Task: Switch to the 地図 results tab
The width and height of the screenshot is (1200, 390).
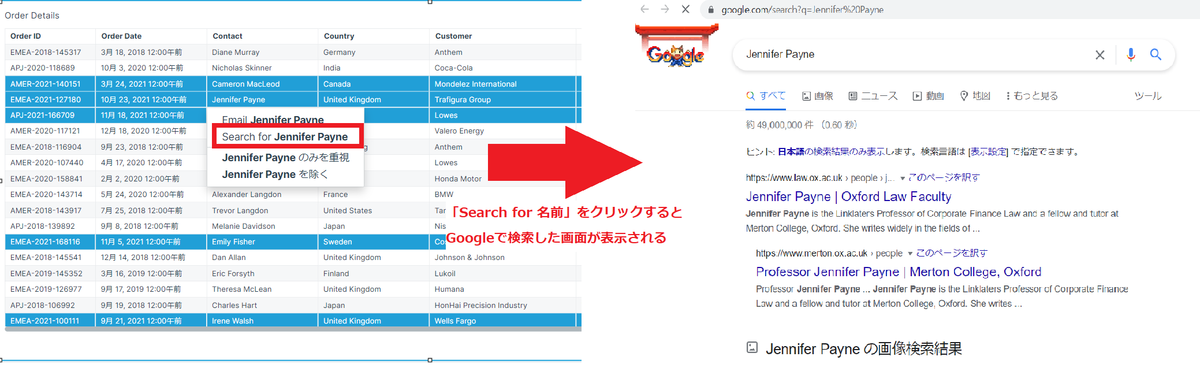Action: coord(976,96)
